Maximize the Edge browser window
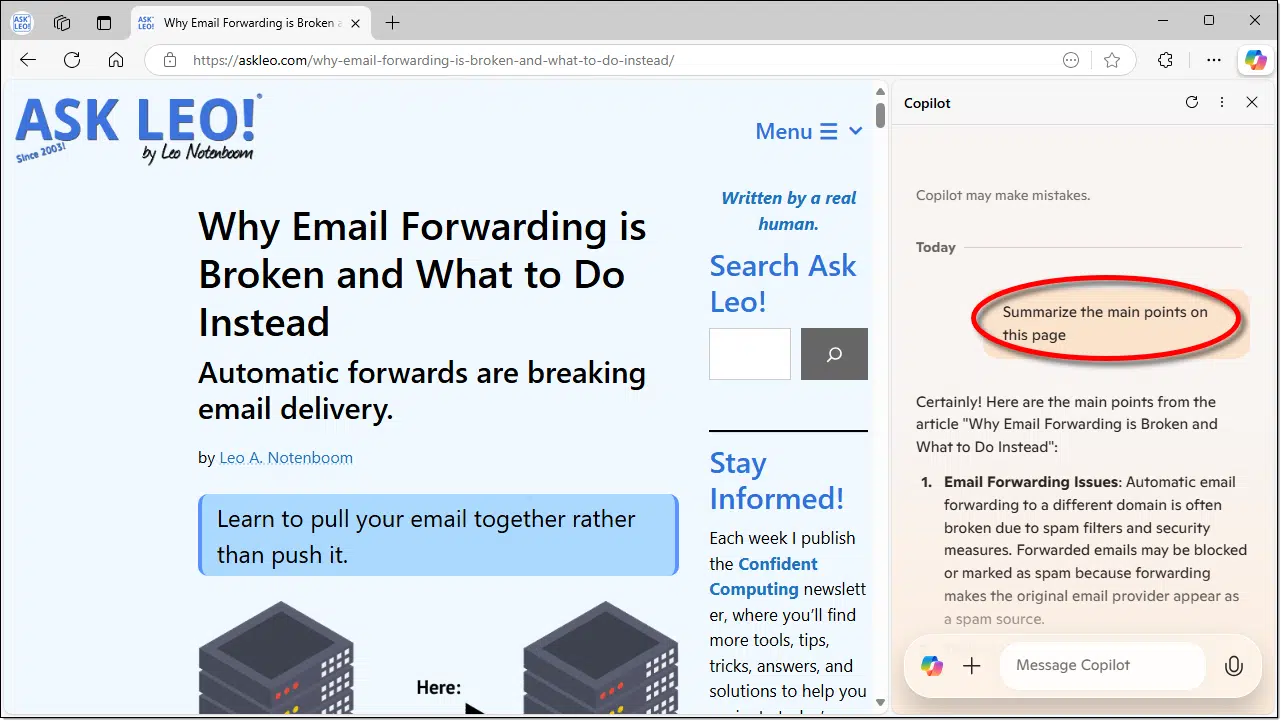 (1209, 21)
